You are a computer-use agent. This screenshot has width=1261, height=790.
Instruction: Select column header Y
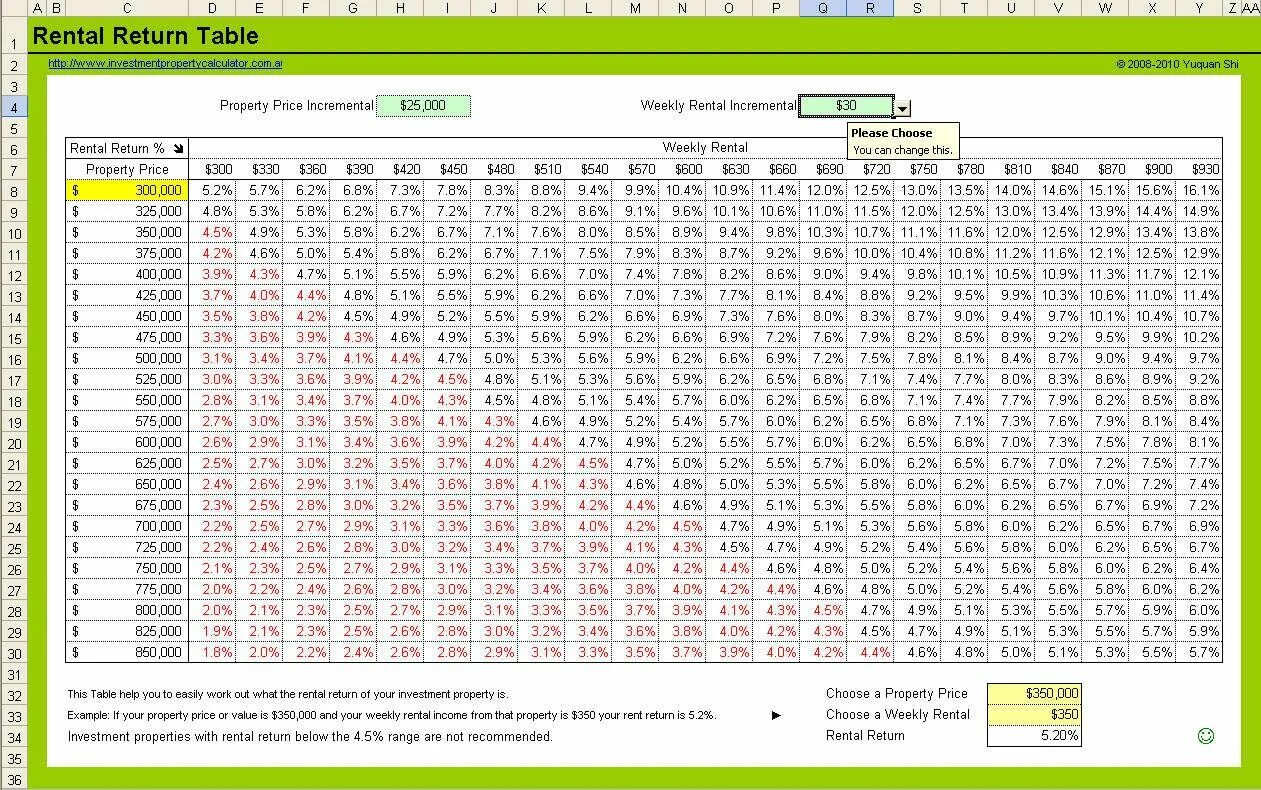1199,8
